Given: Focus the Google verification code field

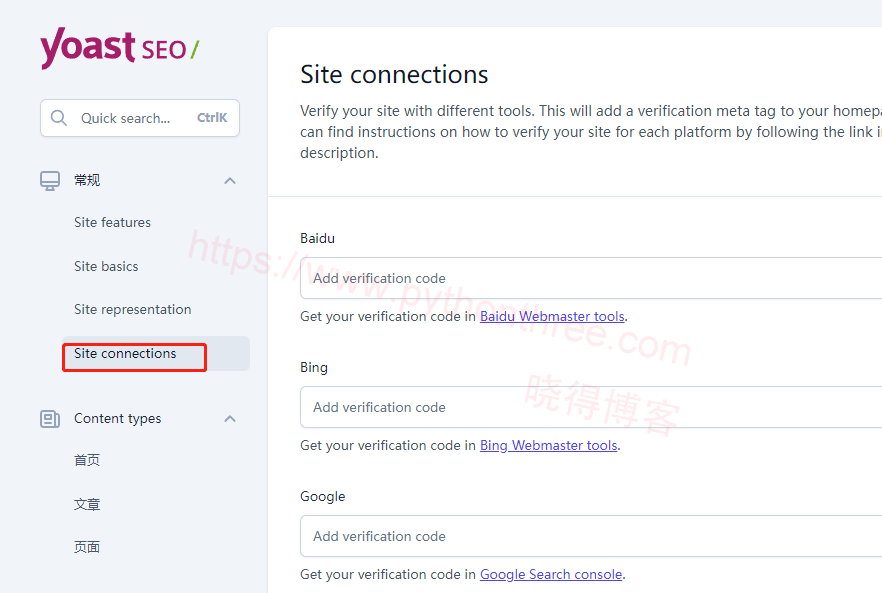Looking at the screenshot, I should (x=591, y=536).
